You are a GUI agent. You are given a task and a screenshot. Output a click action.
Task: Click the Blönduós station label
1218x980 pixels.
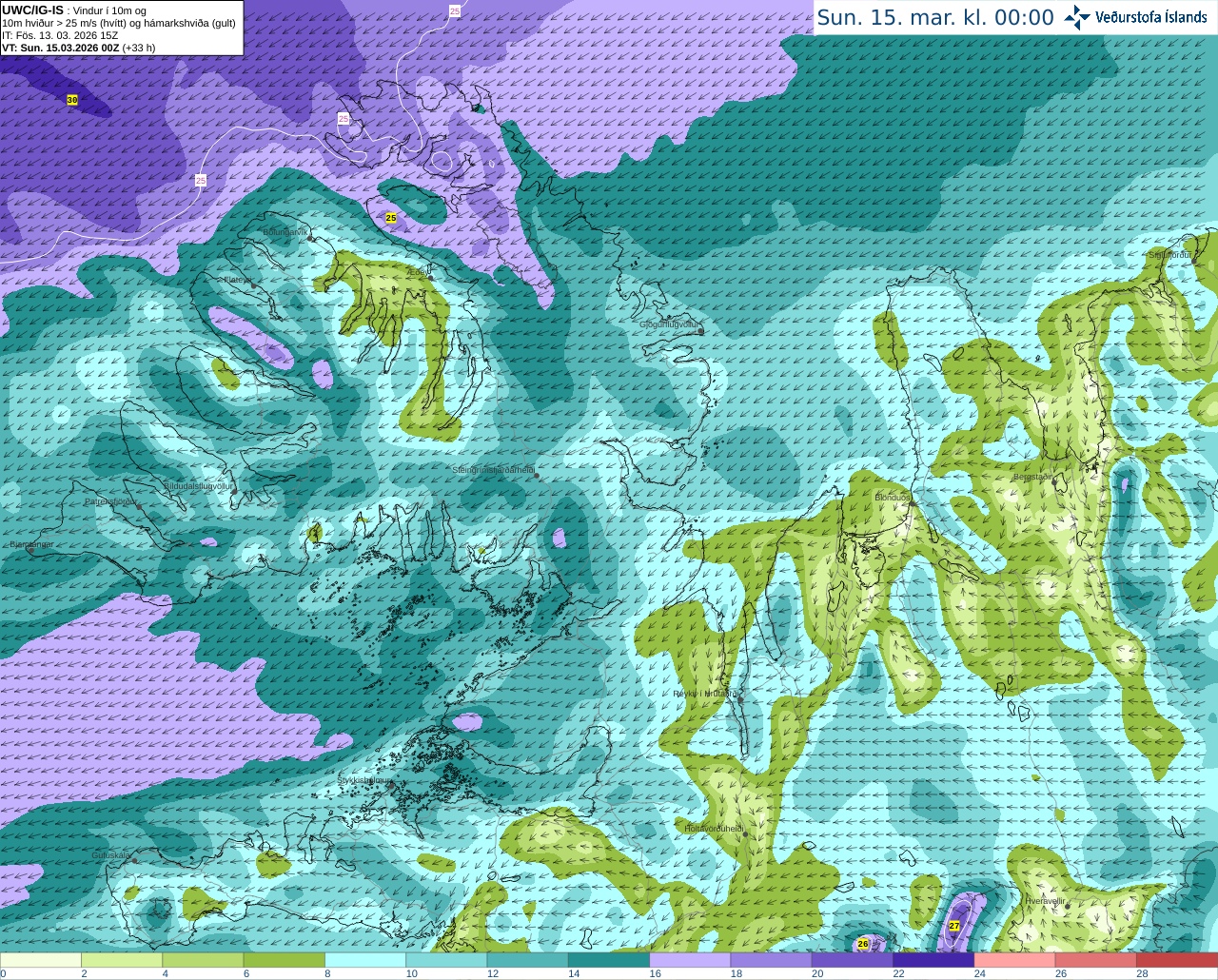click(x=892, y=498)
